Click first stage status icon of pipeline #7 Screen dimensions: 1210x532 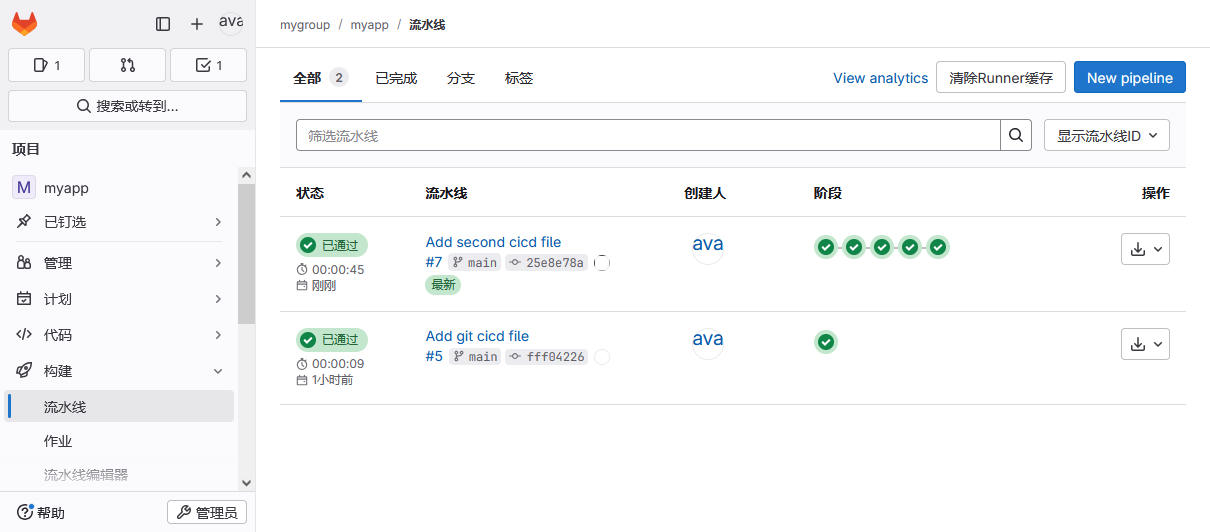point(825,247)
